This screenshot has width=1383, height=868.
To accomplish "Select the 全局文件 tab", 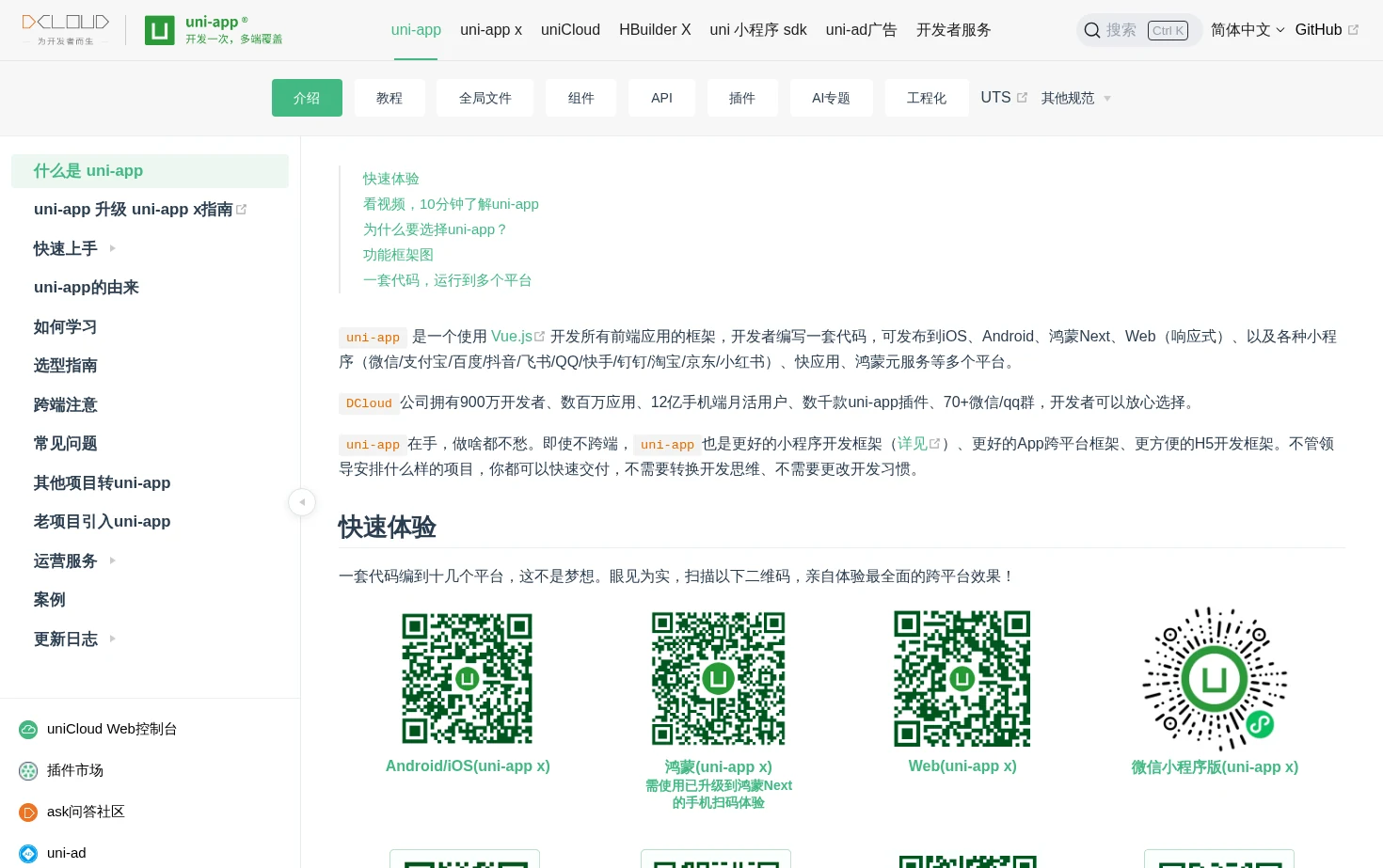I will coord(485,98).
